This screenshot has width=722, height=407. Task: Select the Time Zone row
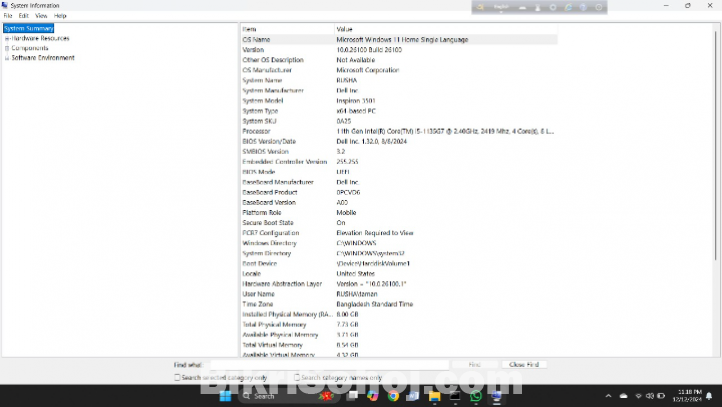coord(399,304)
